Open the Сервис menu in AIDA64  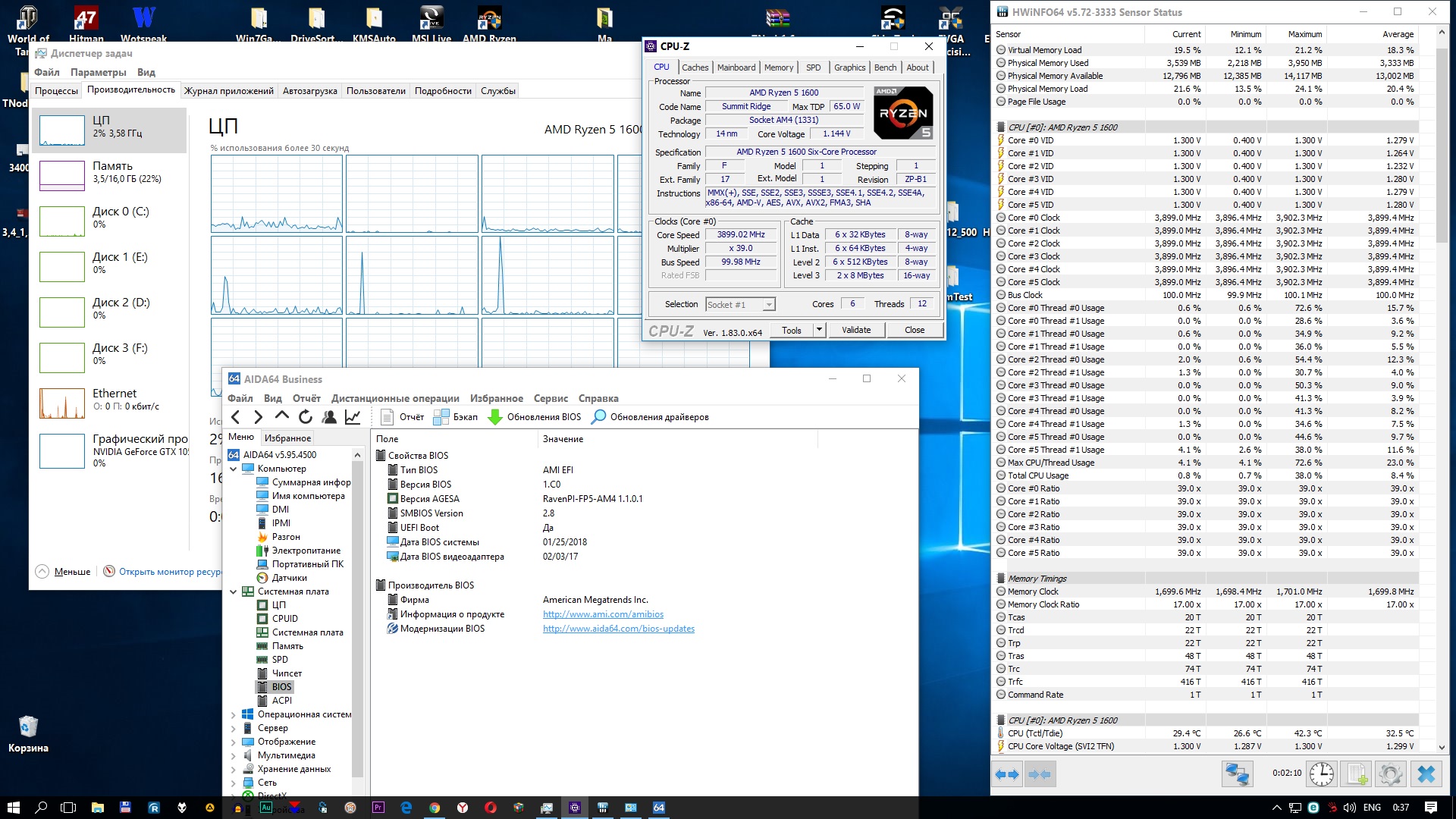coord(551,398)
